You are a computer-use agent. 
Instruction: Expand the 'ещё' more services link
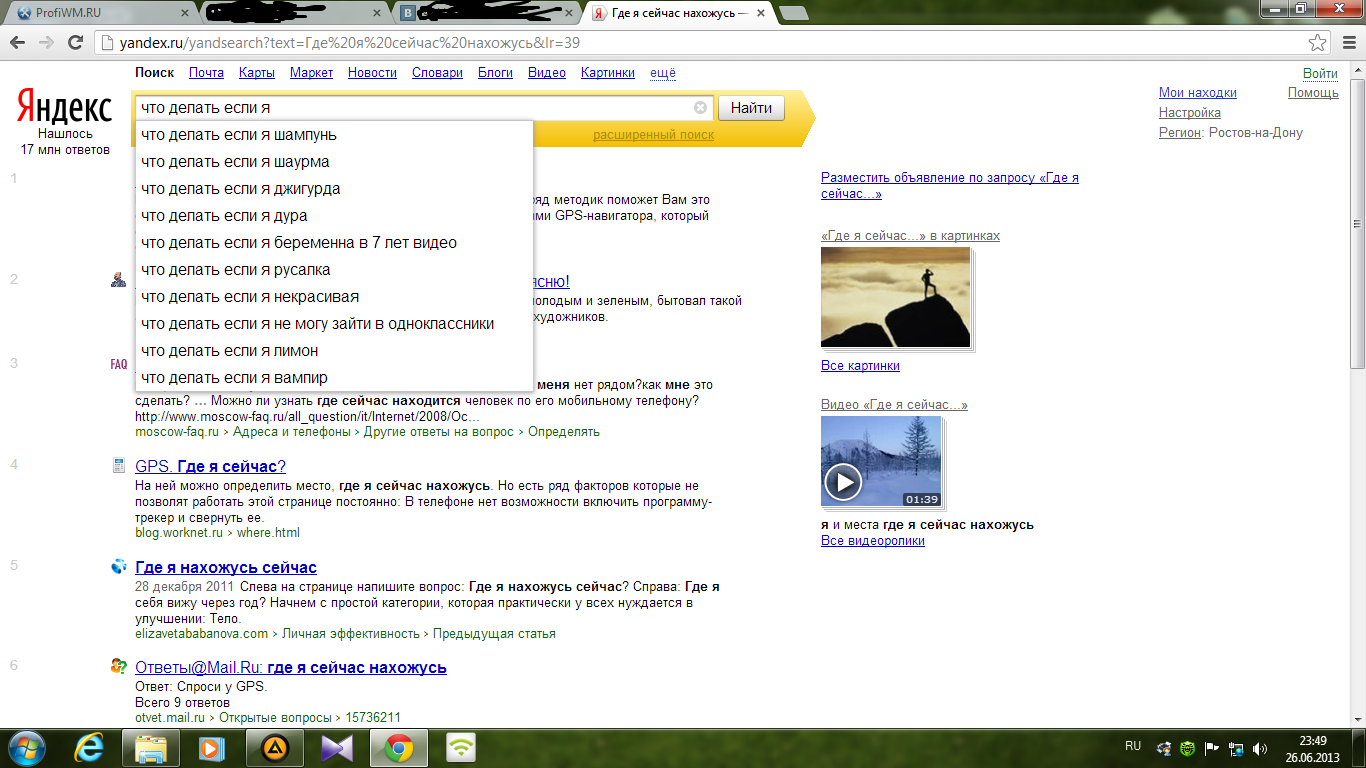click(x=663, y=73)
